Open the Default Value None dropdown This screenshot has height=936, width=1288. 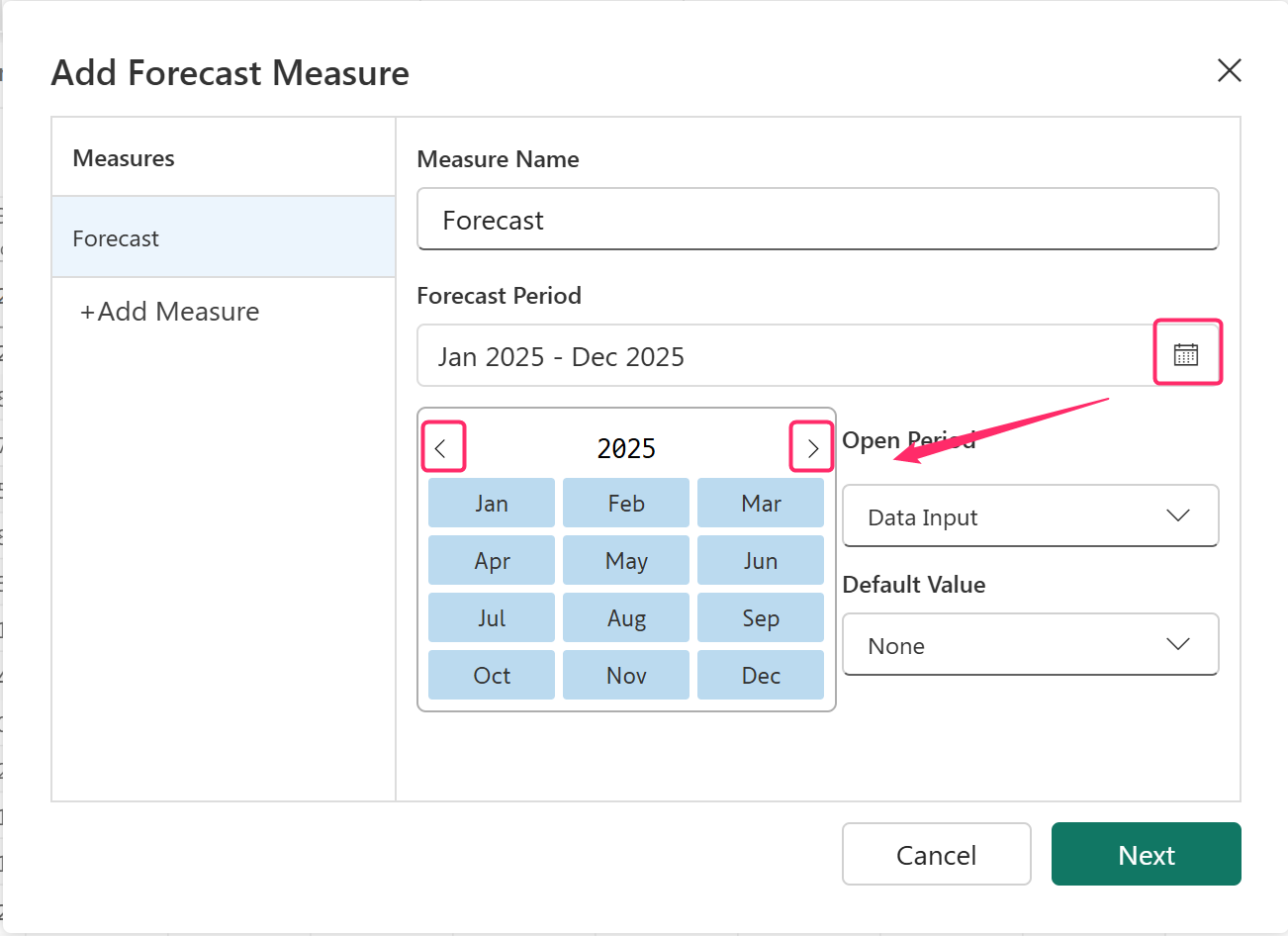pos(1029,645)
